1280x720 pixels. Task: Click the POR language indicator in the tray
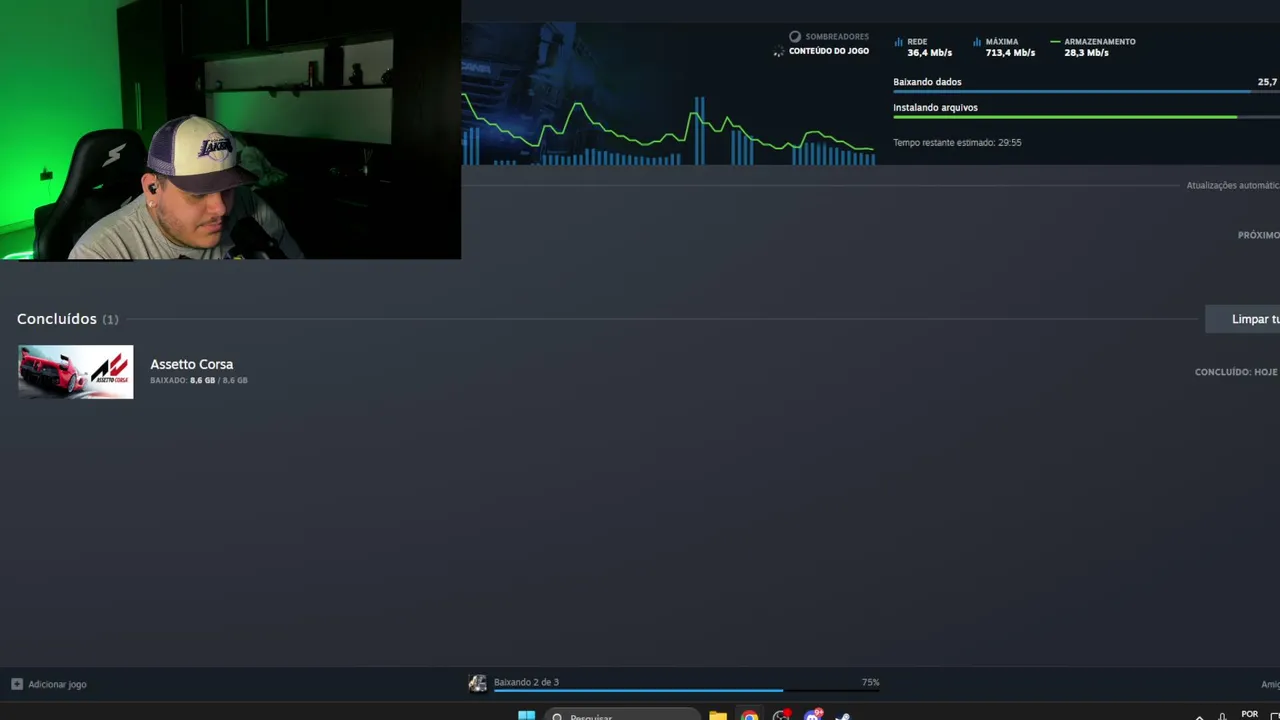pyautogui.click(x=1249, y=714)
